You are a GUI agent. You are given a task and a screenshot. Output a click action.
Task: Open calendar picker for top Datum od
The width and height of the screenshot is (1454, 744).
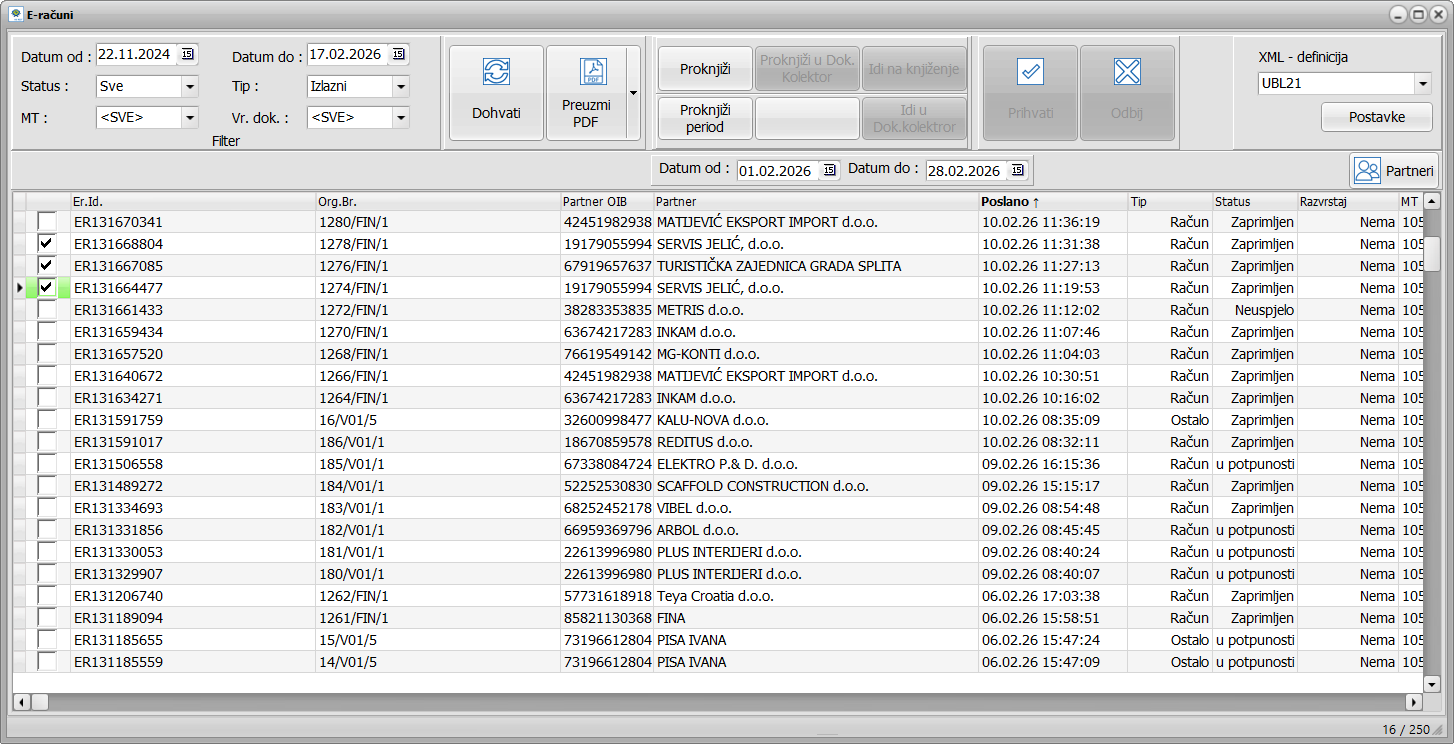pyautogui.click(x=189, y=55)
